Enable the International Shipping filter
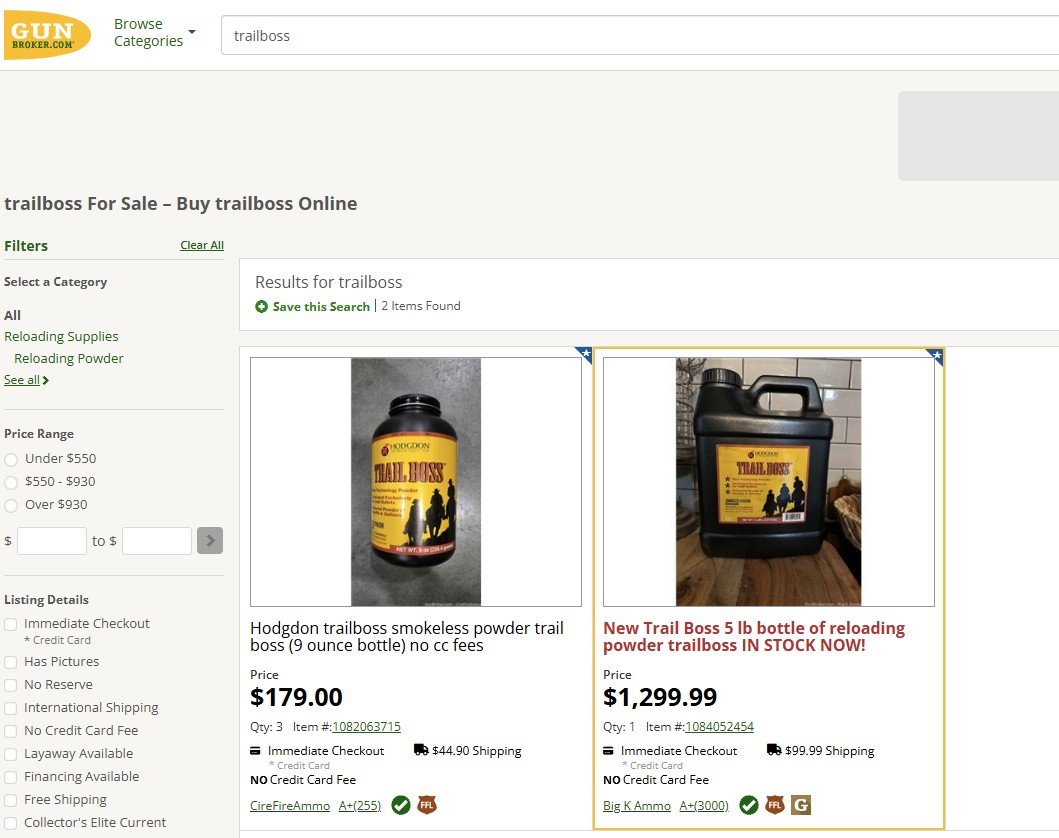Screen dimensions: 1059x838 pos(11,708)
